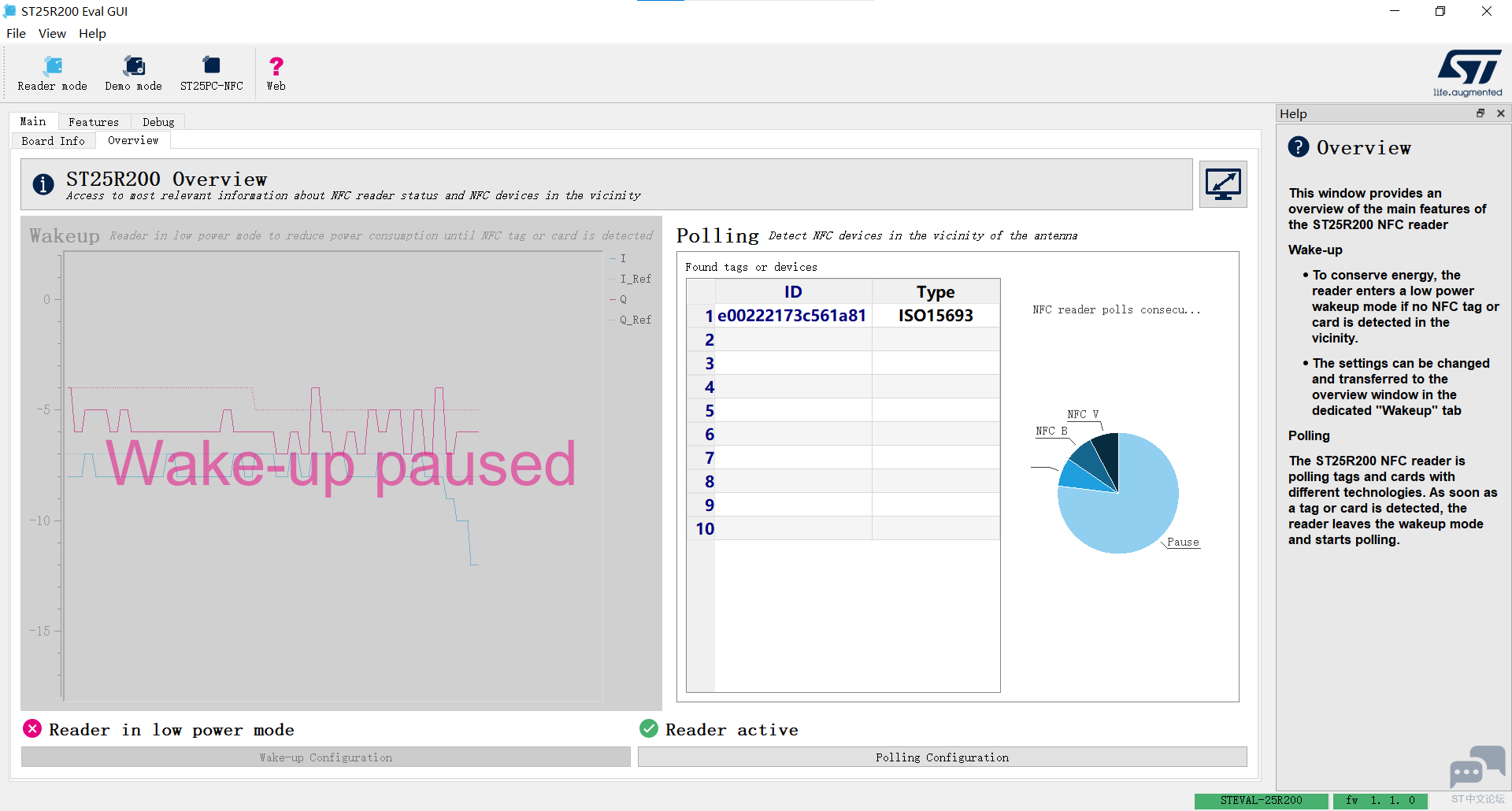
Task: Select the Debug tab
Action: pyautogui.click(x=158, y=122)
